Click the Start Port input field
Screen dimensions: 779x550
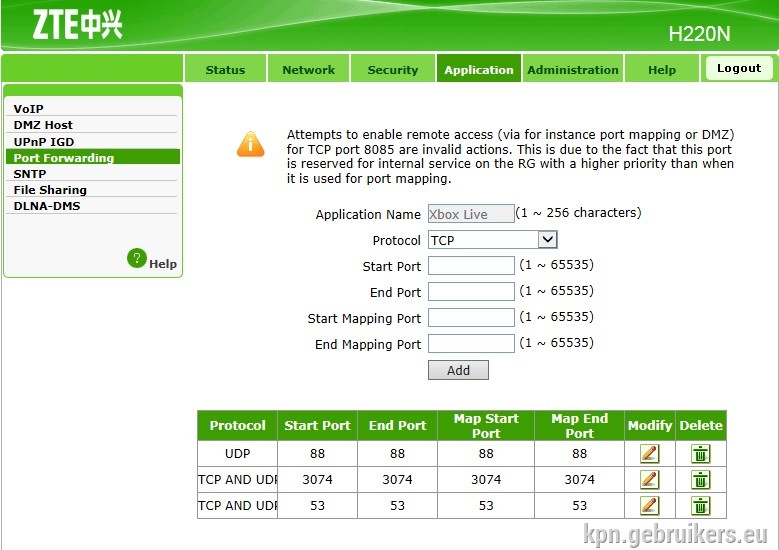coord(471,266)
